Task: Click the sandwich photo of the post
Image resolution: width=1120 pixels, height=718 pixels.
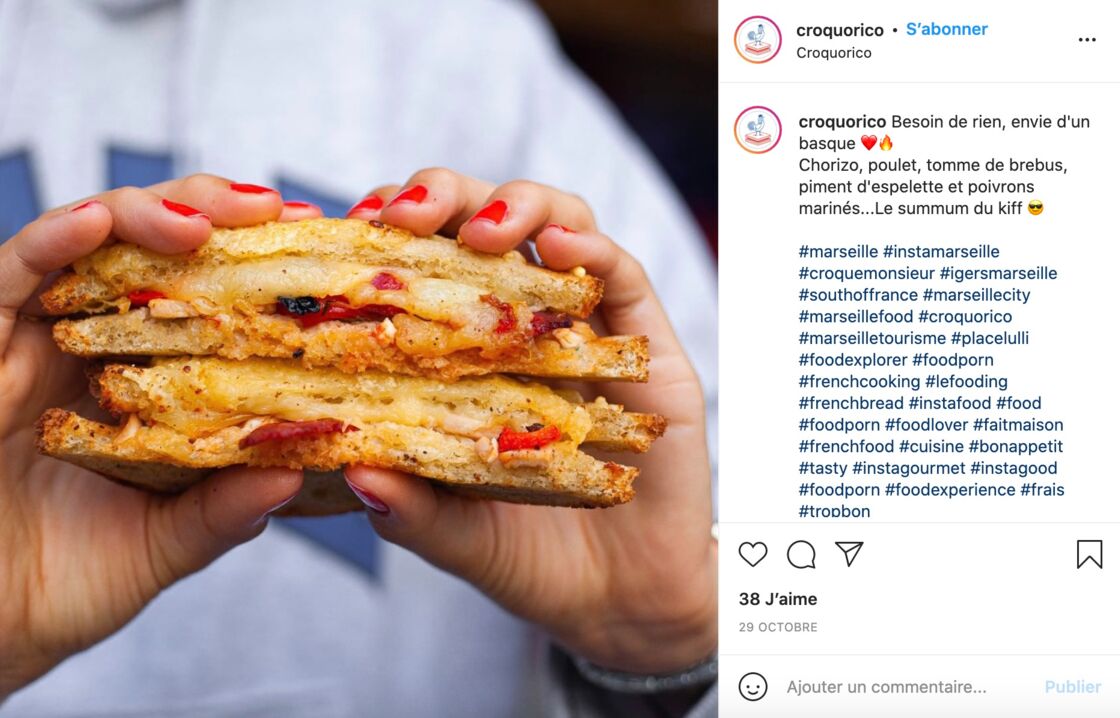Action: pos(359,359)
